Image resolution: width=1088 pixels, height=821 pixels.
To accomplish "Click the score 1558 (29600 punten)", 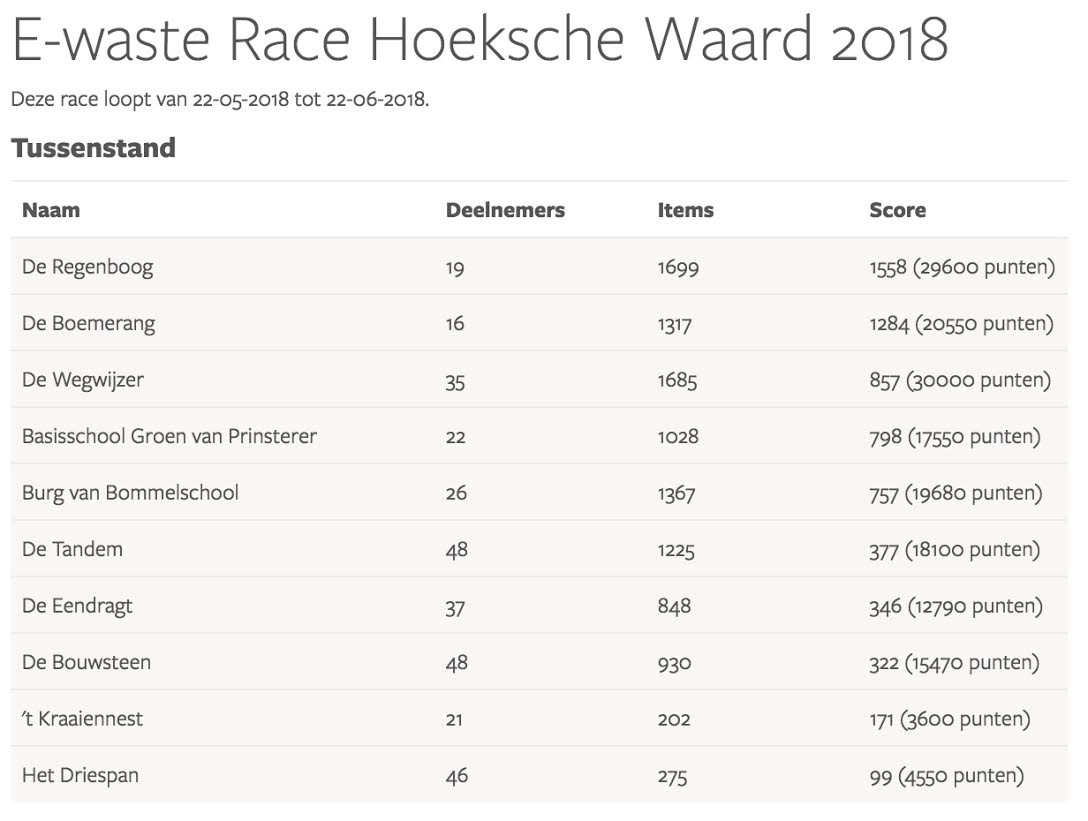I will coord(962,267).
